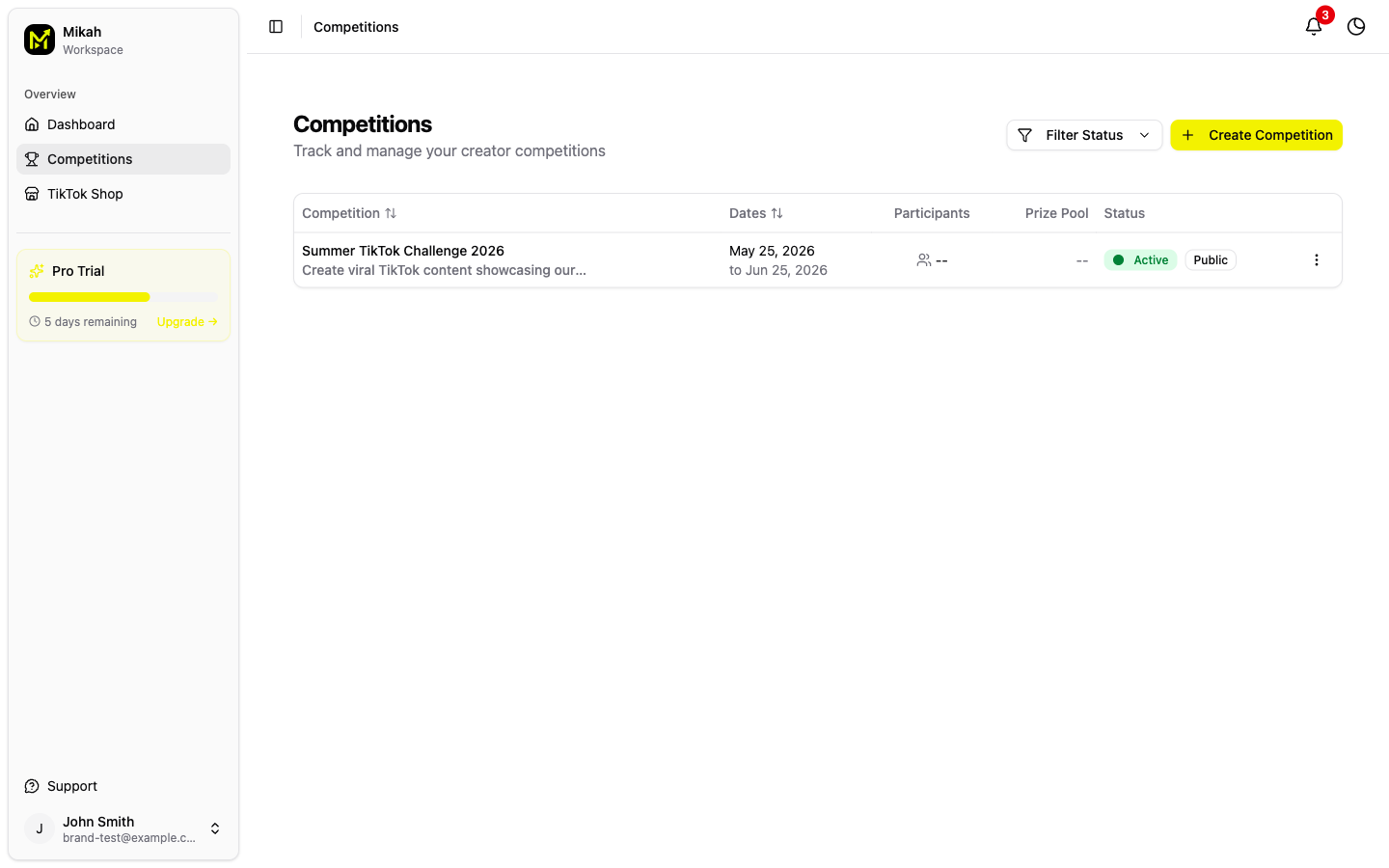Open the notifications bell
This screenshot has width=1389, height=868.
pyautogui.click(x=1314, y=27)
